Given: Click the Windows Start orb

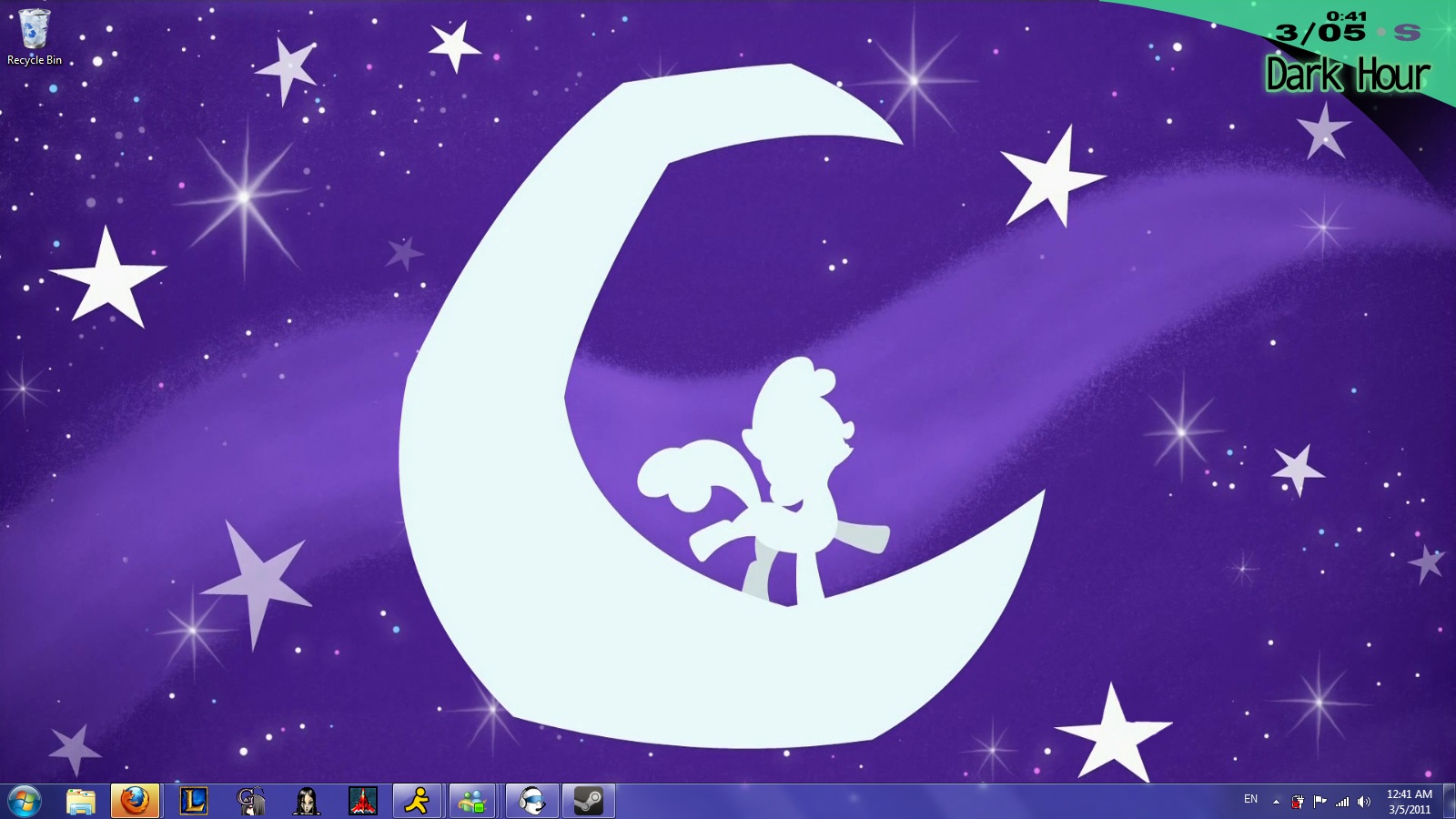Looking at the screenshot, I should (x=25, y=802).
